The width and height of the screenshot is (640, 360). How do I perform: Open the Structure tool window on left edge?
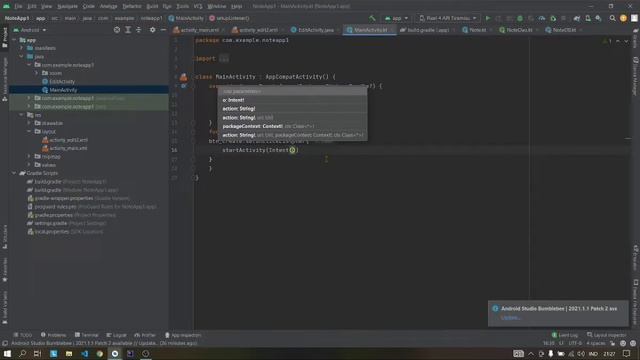(5, 237)
